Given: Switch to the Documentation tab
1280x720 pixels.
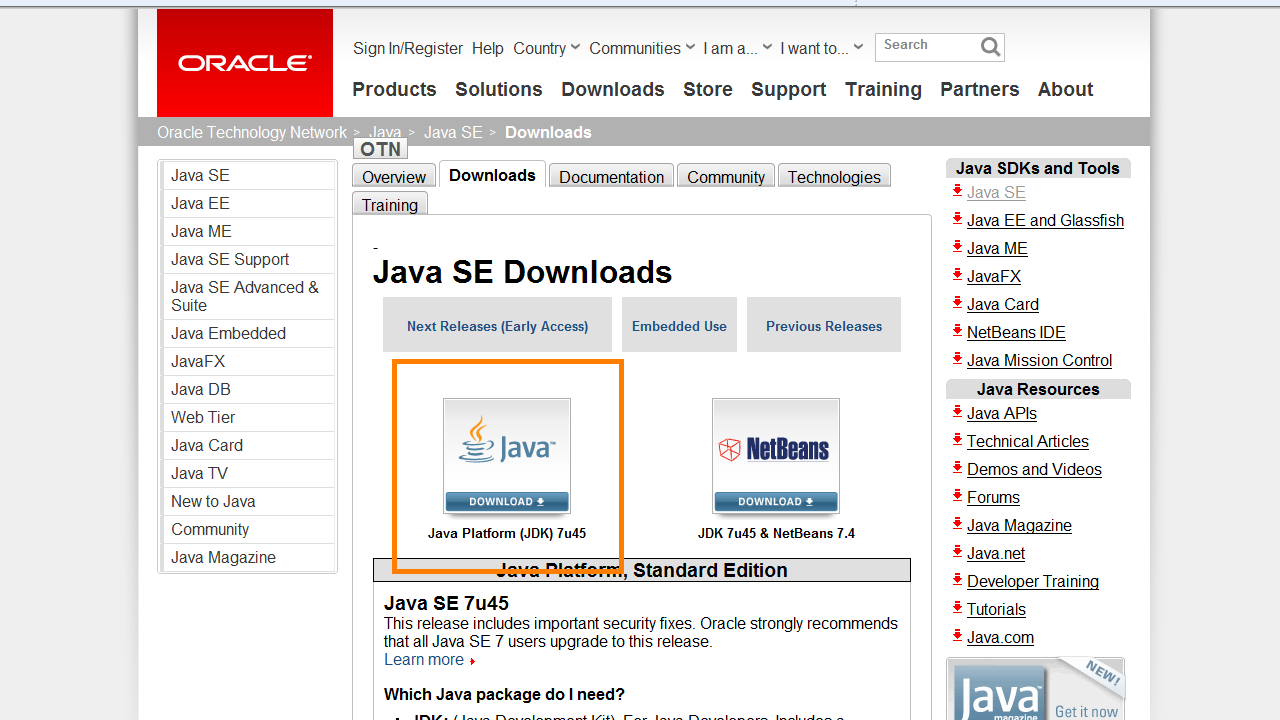Looking at the screenshot, I should [x=612, y=176].
